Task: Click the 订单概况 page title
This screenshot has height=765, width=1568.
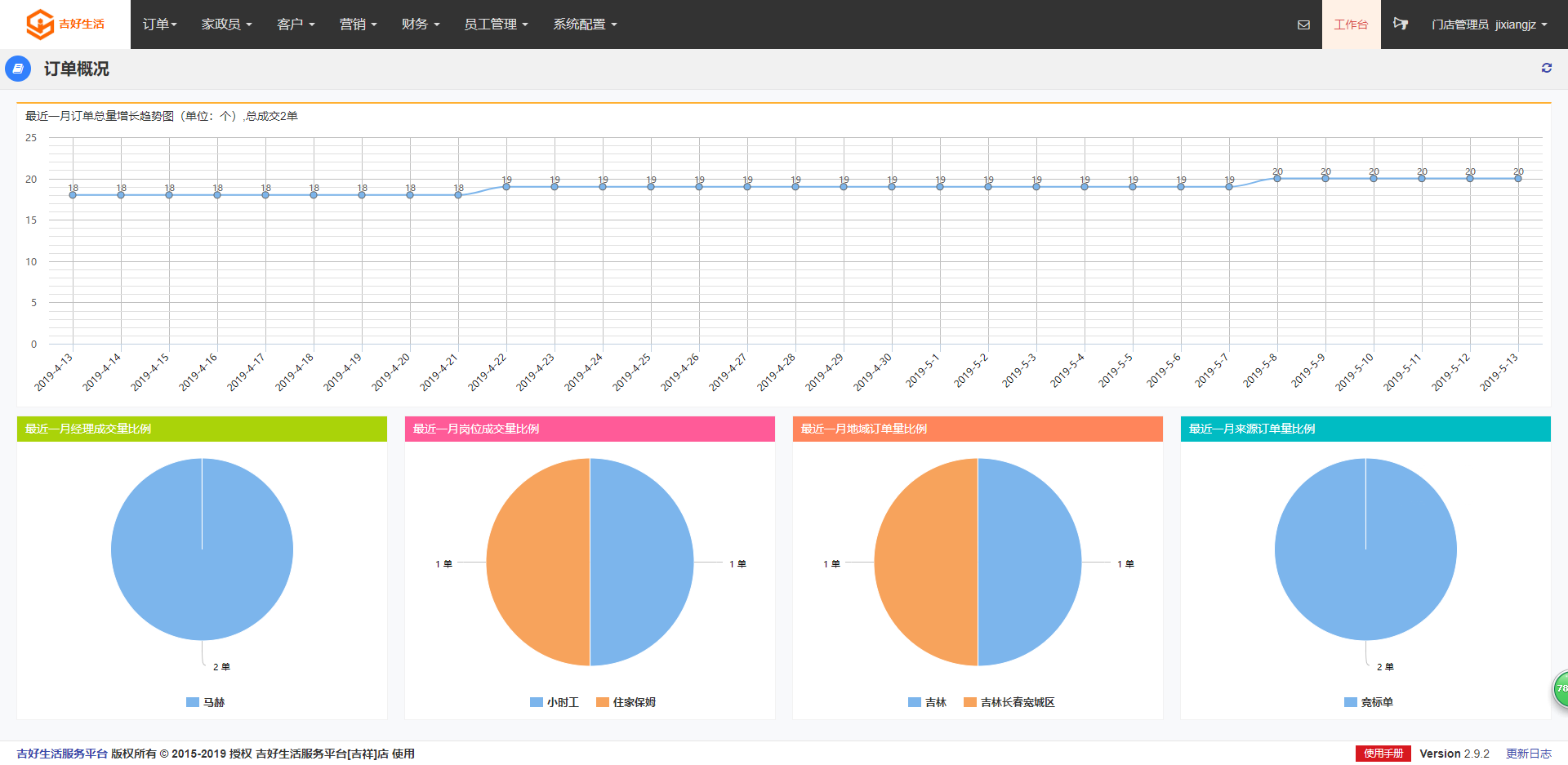Action: 76,69
